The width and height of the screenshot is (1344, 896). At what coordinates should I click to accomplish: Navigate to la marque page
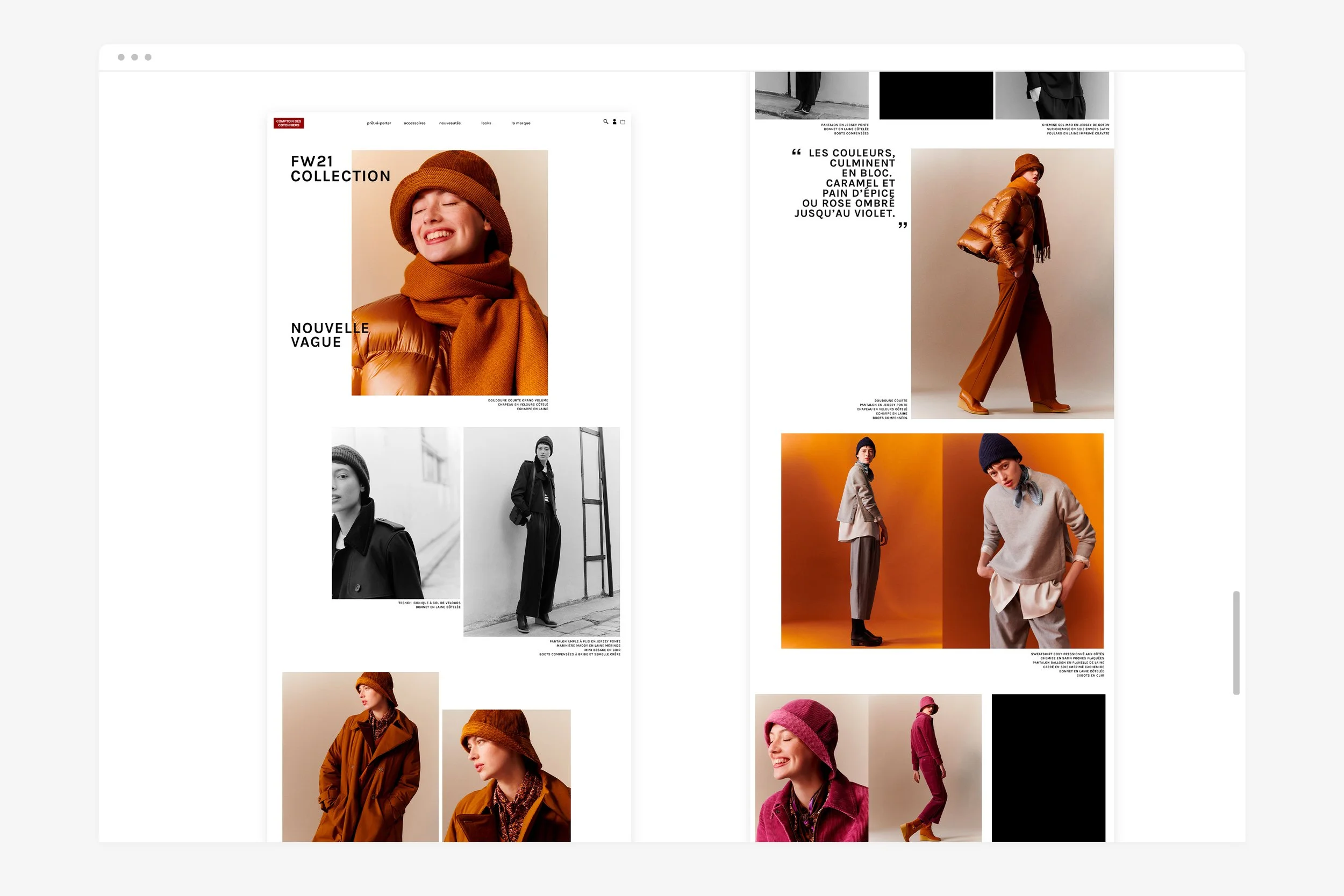[x=521, y=124]
